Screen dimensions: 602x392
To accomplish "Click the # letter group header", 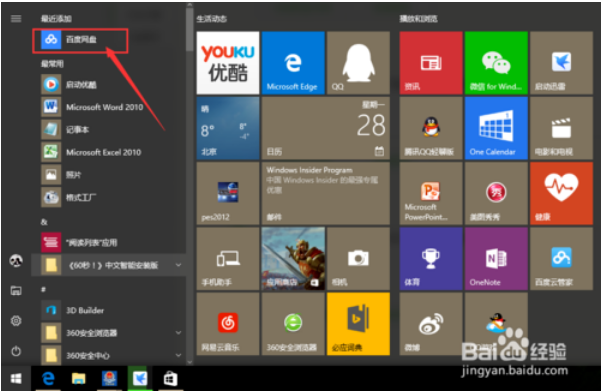I will coord(43,289).
